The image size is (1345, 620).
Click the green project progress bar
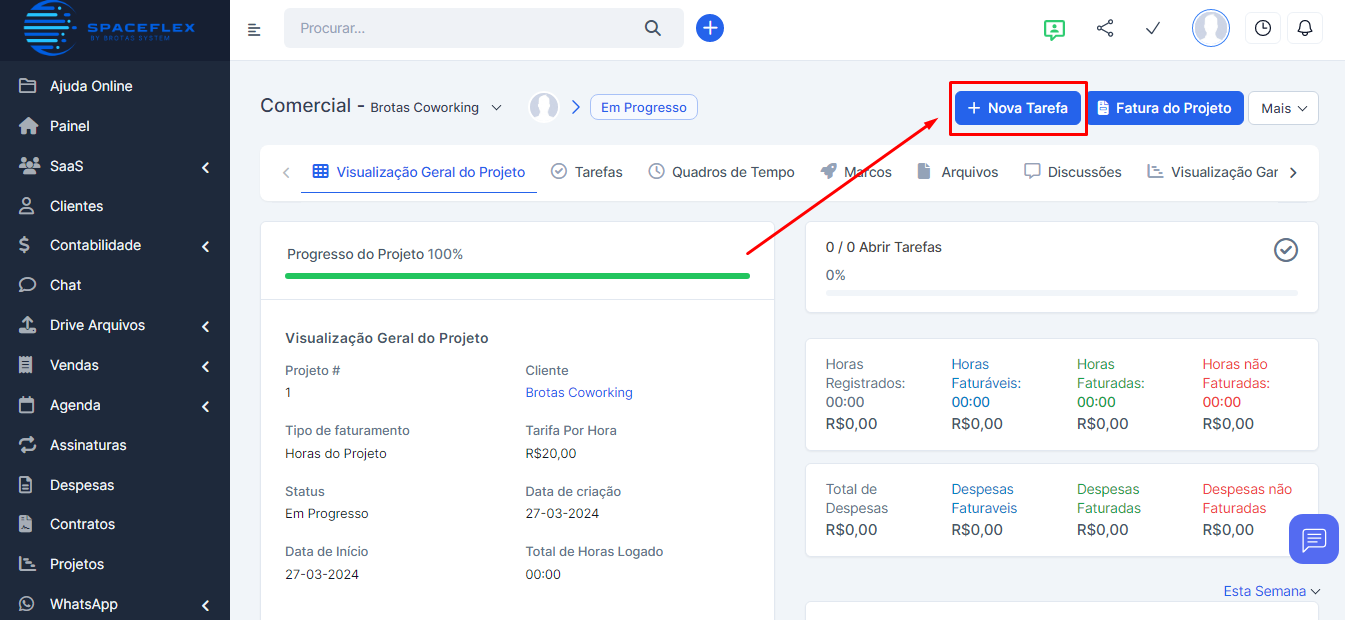[x=517, y=276]
